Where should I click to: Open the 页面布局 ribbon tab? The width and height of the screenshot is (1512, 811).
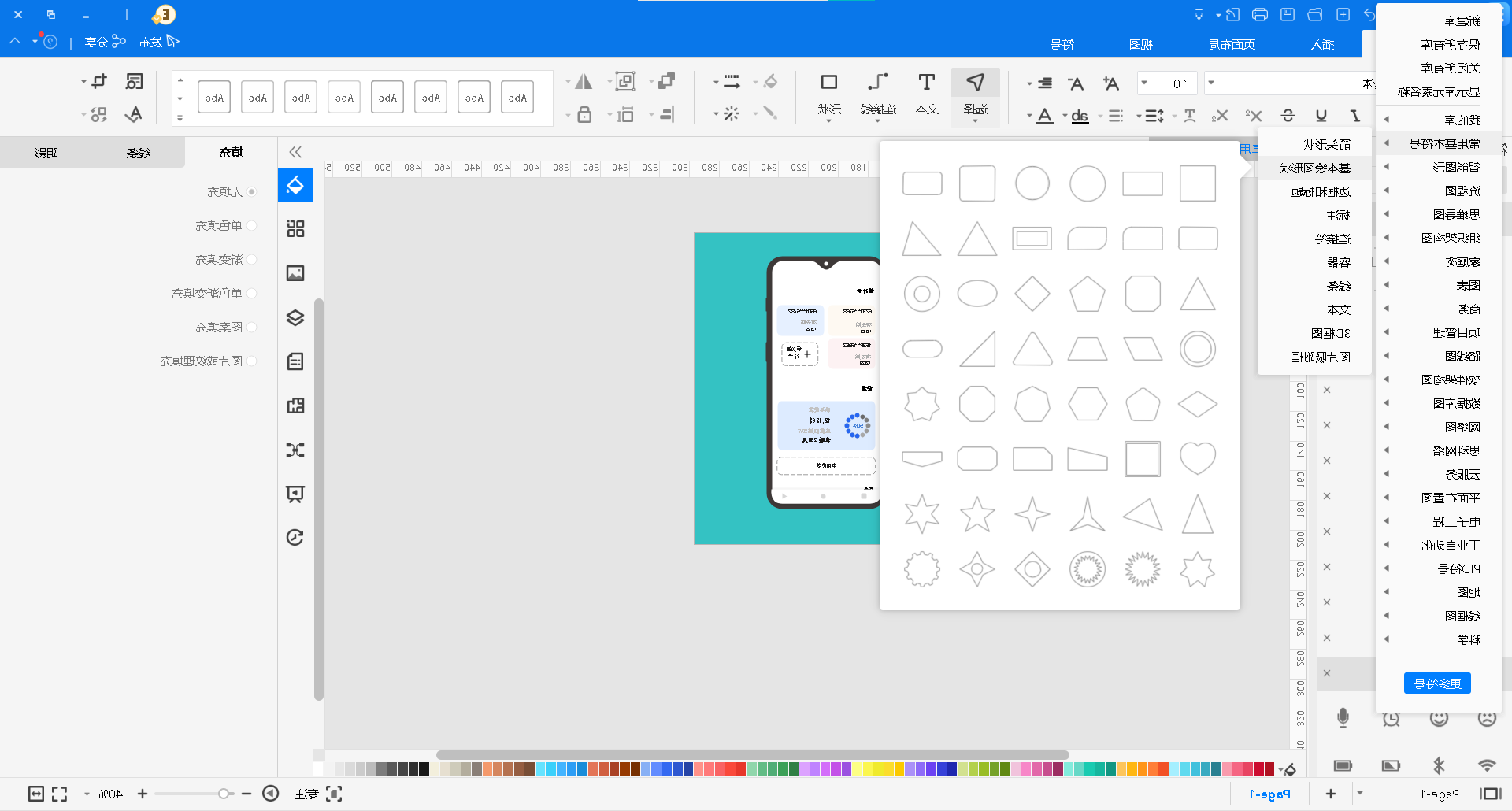[1232, 44]
